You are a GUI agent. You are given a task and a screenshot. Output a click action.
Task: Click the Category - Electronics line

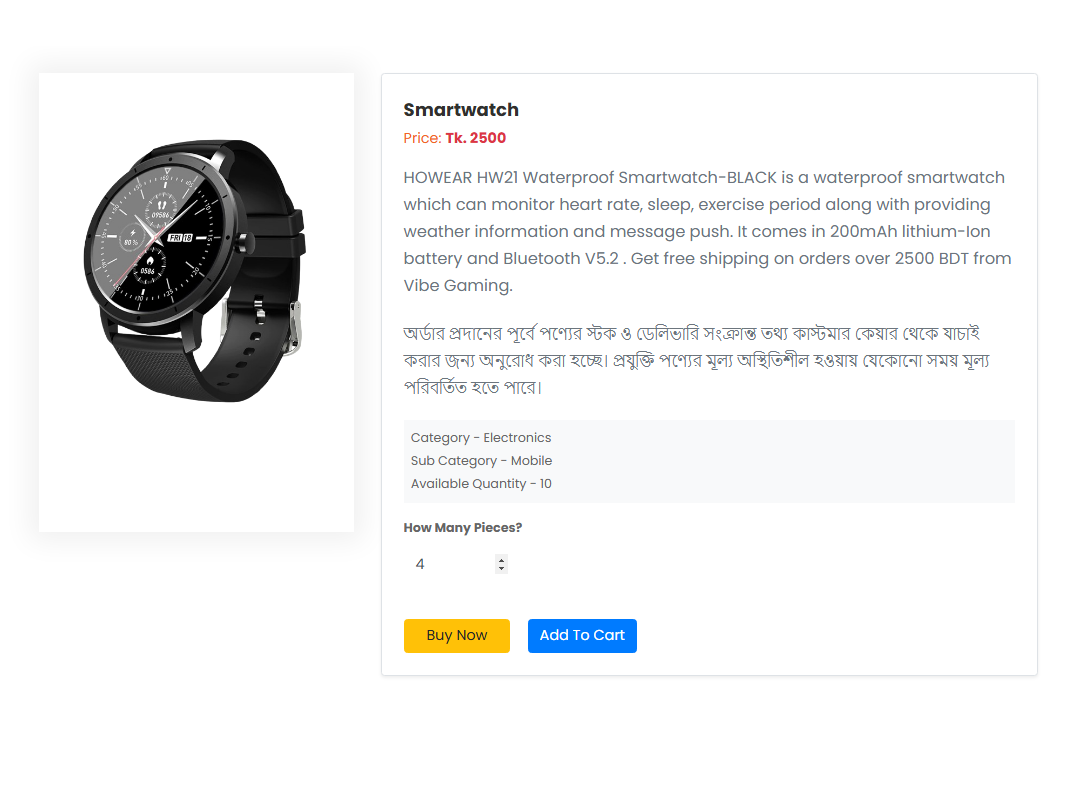pos(481,437)
